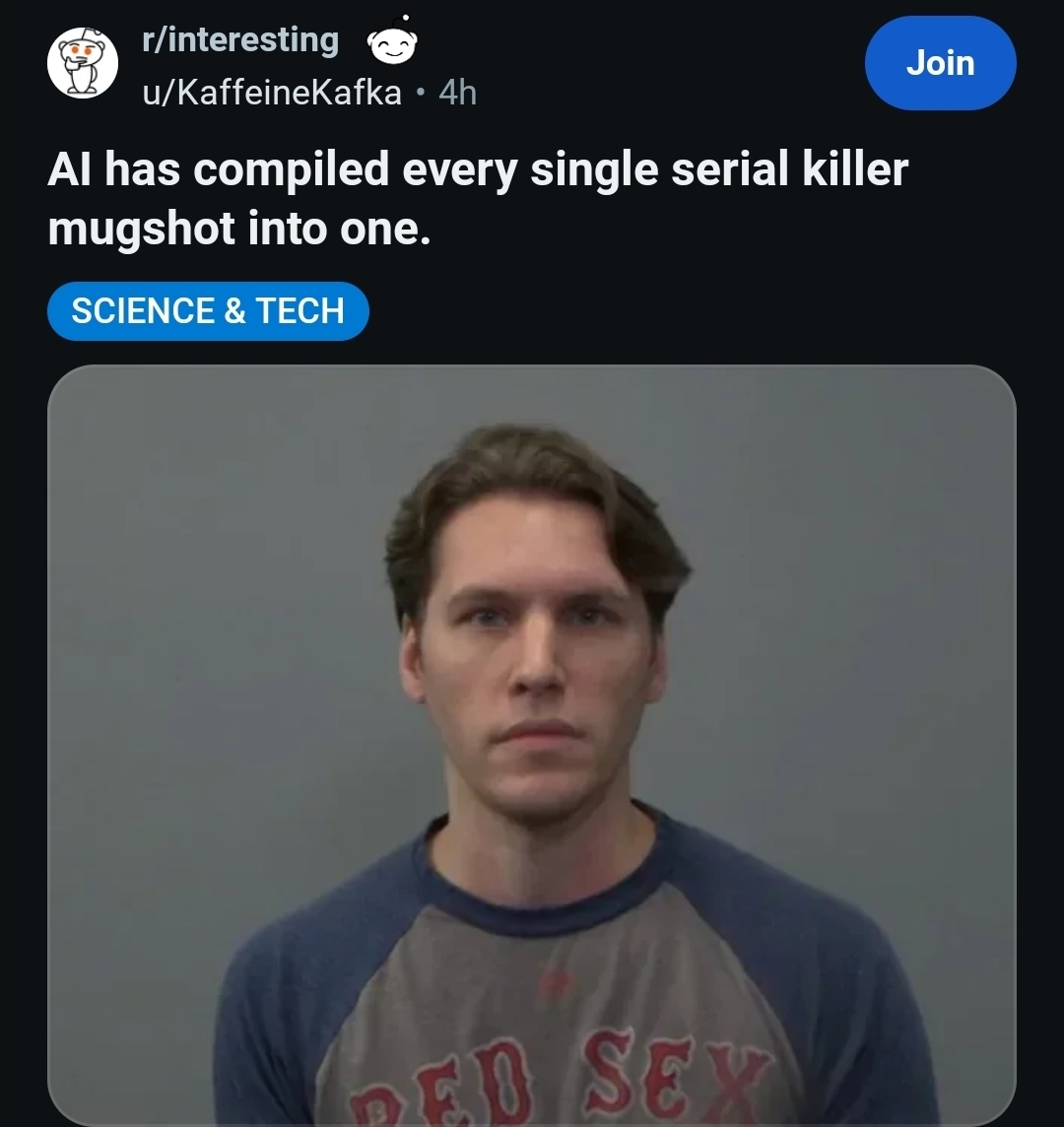Click the smiling Snoo icon beside r/interesting
Screen dimensions: 1064x1127
tap(392, 42)
